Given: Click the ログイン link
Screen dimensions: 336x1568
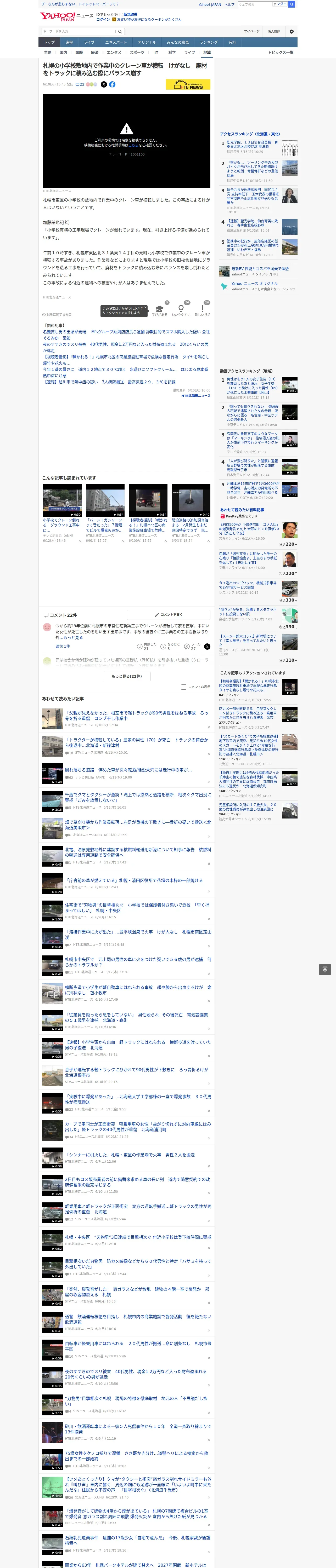Looking at the screenshot, I should (103, 20).
